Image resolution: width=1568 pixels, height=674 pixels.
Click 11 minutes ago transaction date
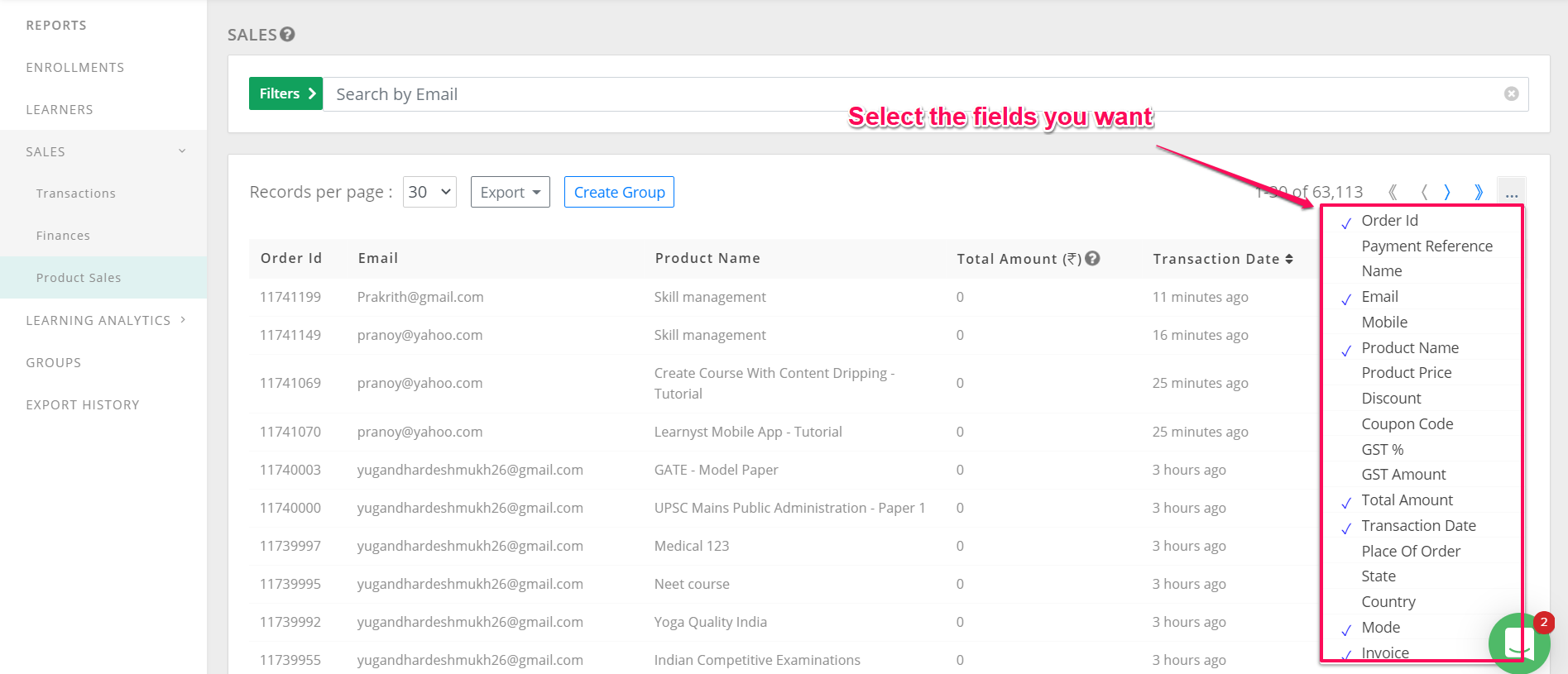coord(1201,297)
